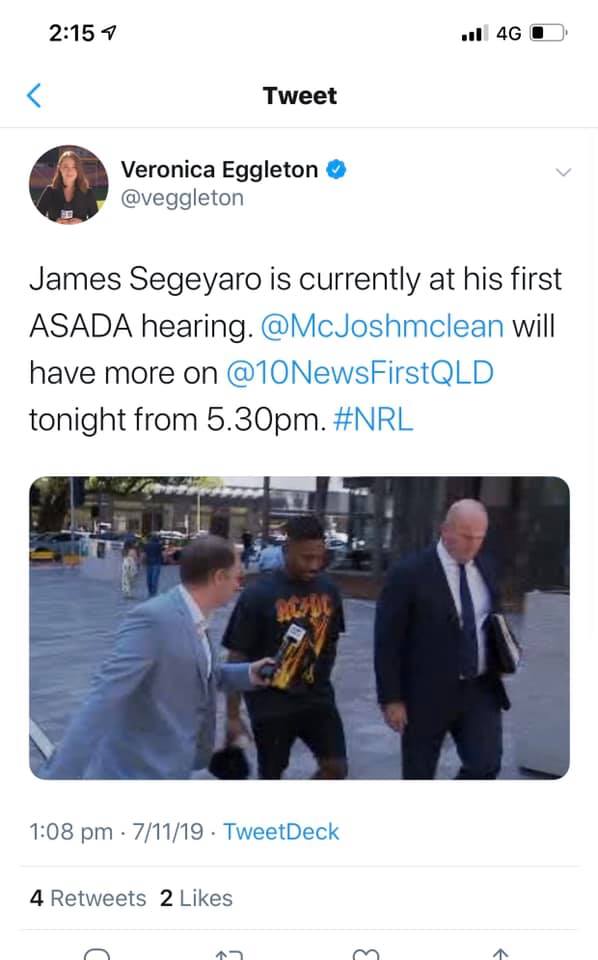Open the tweet options chevron menu
This screenshot has height=960, width=598.
562,172
